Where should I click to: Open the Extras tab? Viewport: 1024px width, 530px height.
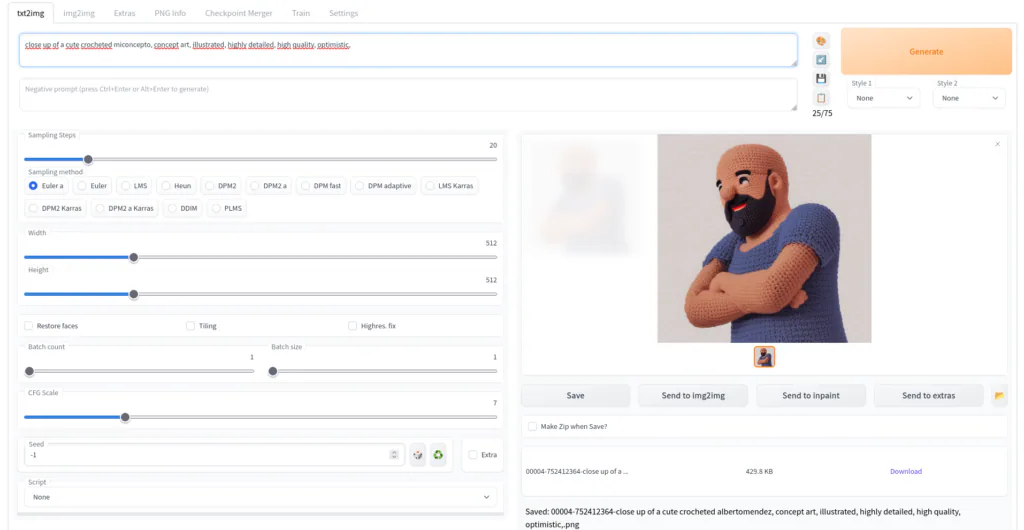124,13
